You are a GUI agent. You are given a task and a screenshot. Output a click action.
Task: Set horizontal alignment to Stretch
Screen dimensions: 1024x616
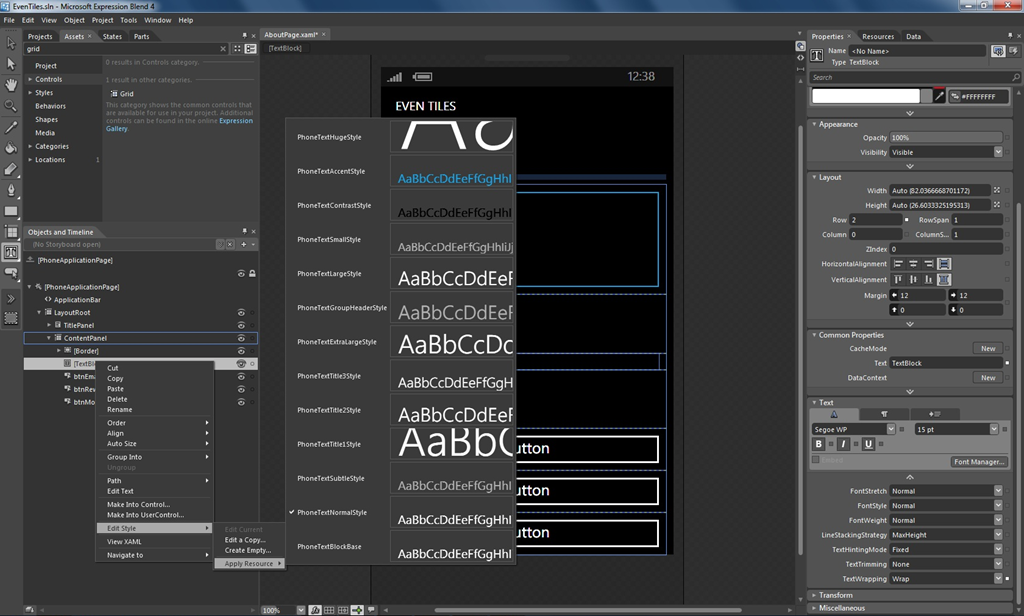(x=944, y=264)
